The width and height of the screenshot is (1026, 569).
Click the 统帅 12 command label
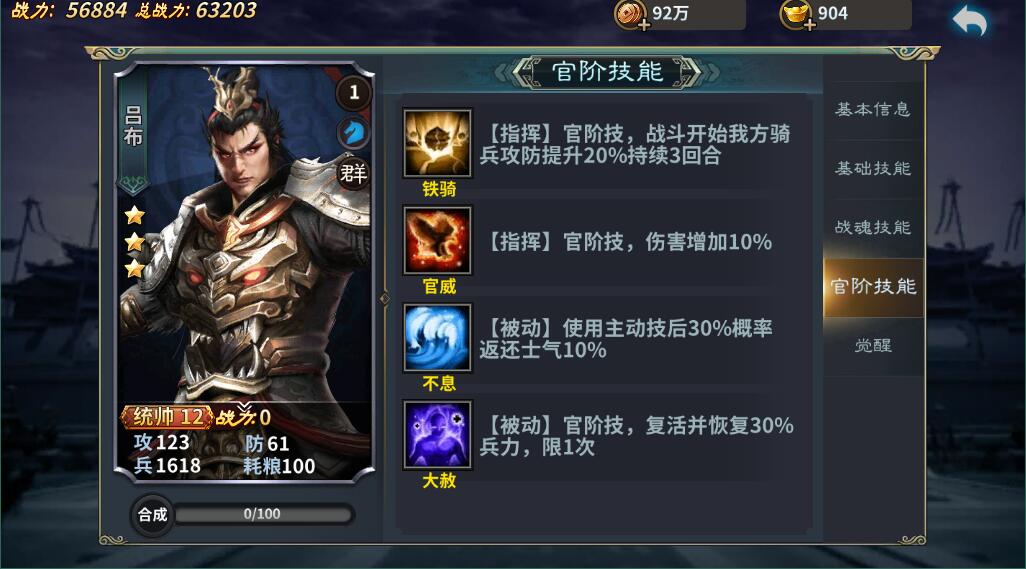coord(168,417)
